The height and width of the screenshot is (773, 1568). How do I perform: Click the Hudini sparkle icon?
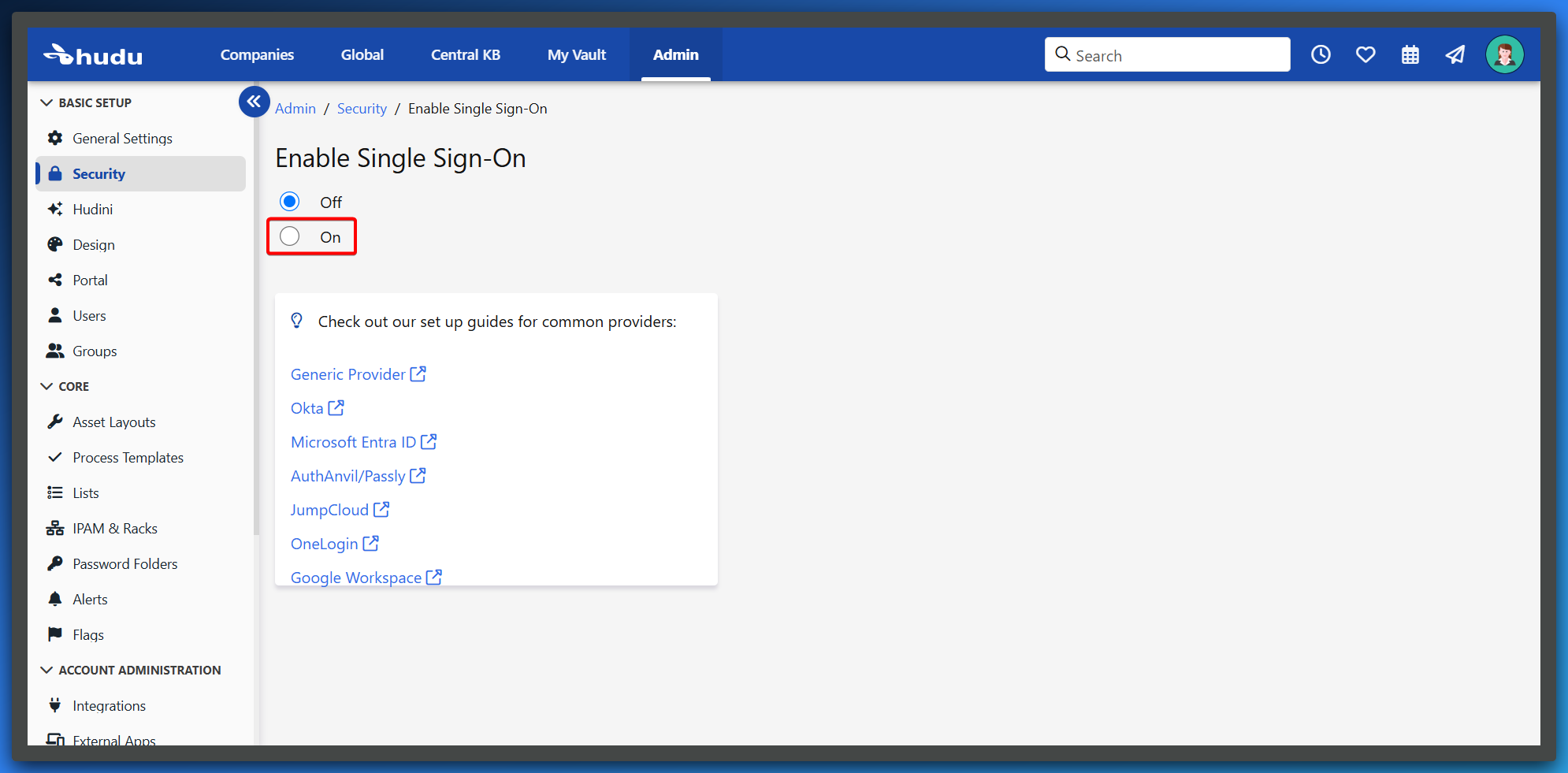tap(55, 209)
